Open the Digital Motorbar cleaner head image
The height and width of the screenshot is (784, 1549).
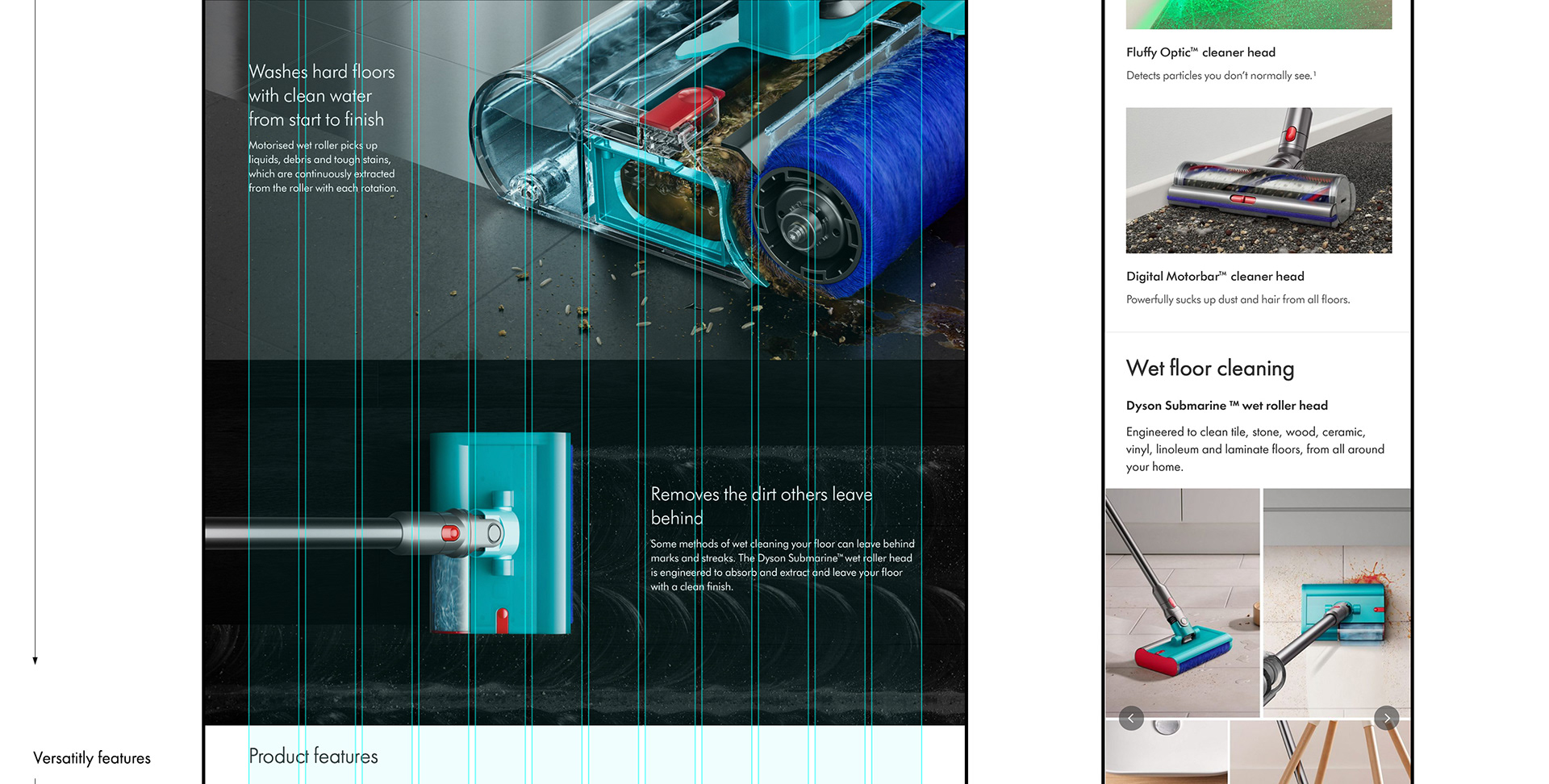[x=1259, y=181]
